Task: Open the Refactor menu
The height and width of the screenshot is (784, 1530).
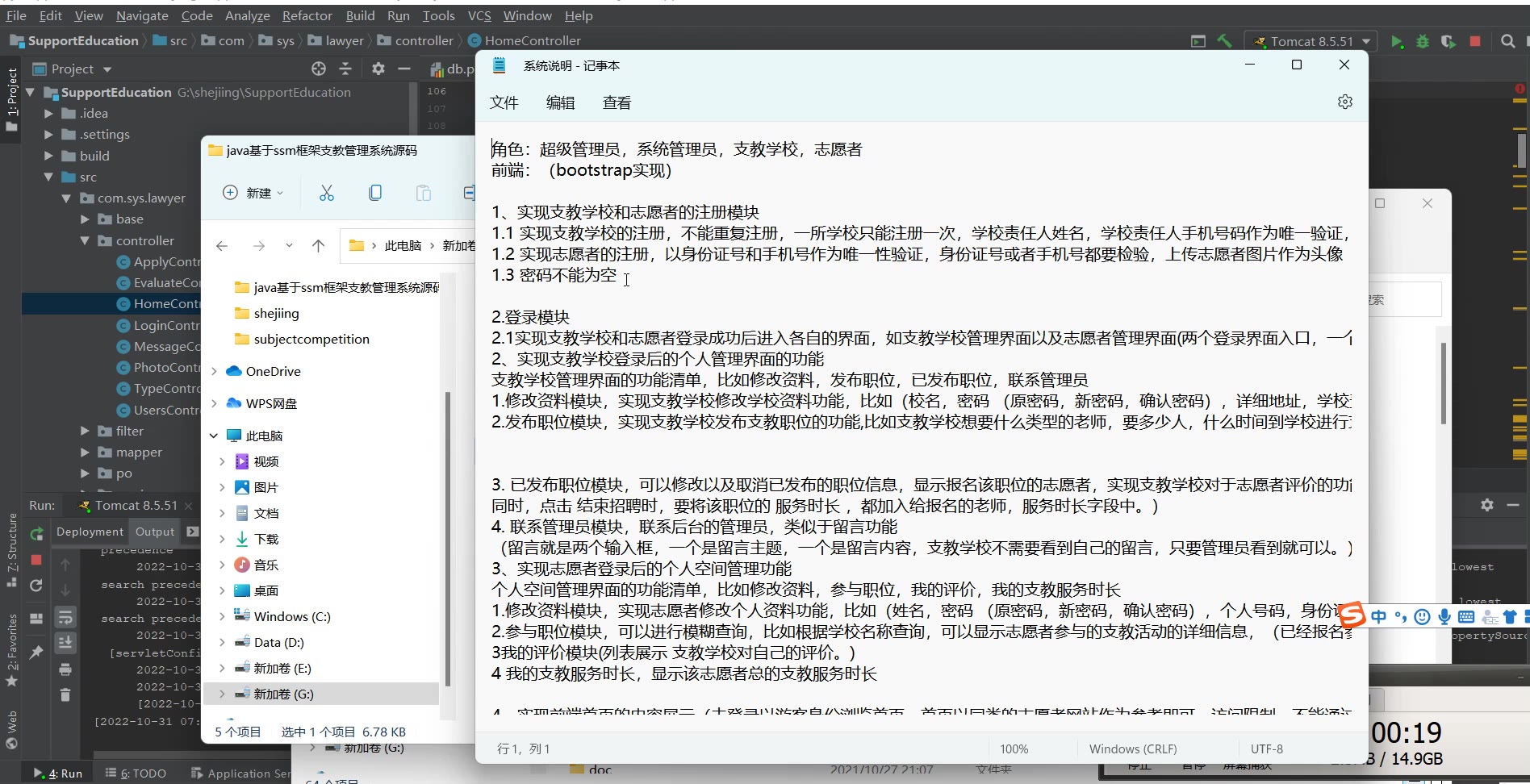Action: point(307,15)
